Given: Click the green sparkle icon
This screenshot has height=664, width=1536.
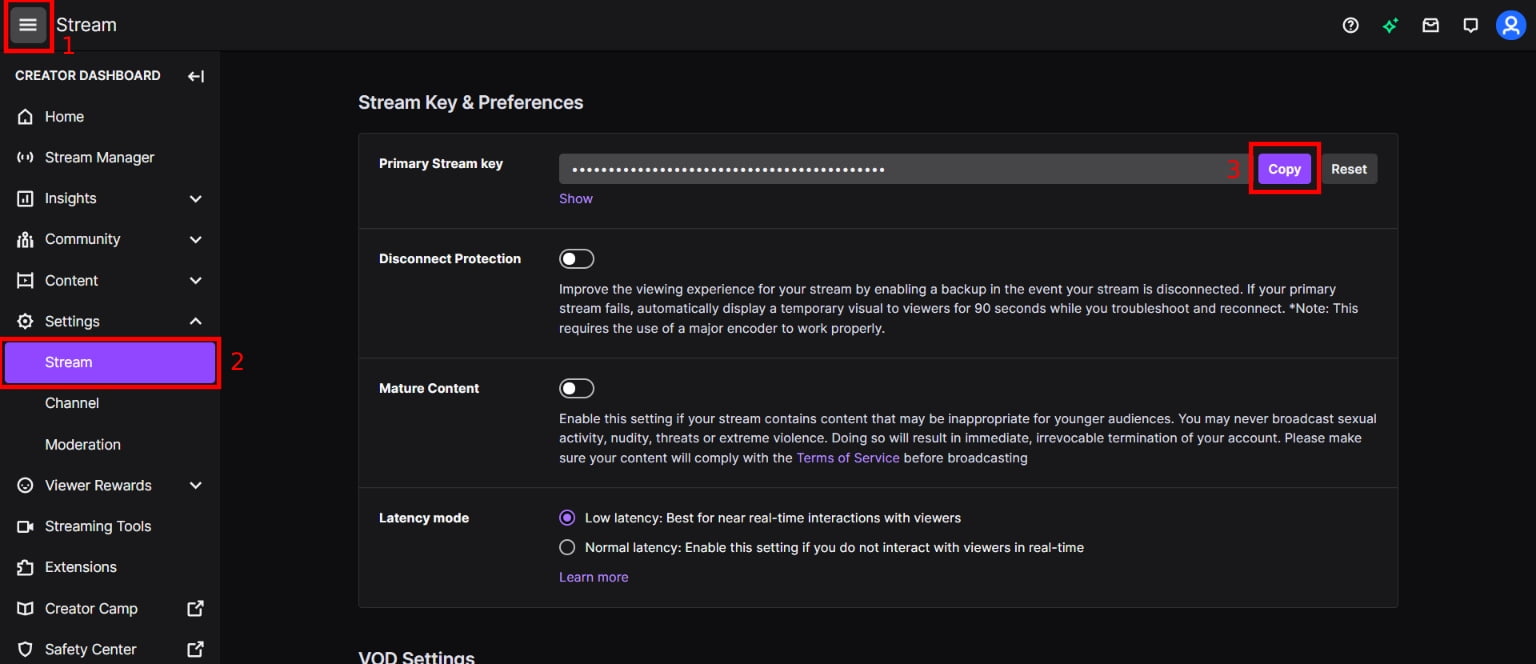Looking at the screenshot, I should coord(1390,25).
